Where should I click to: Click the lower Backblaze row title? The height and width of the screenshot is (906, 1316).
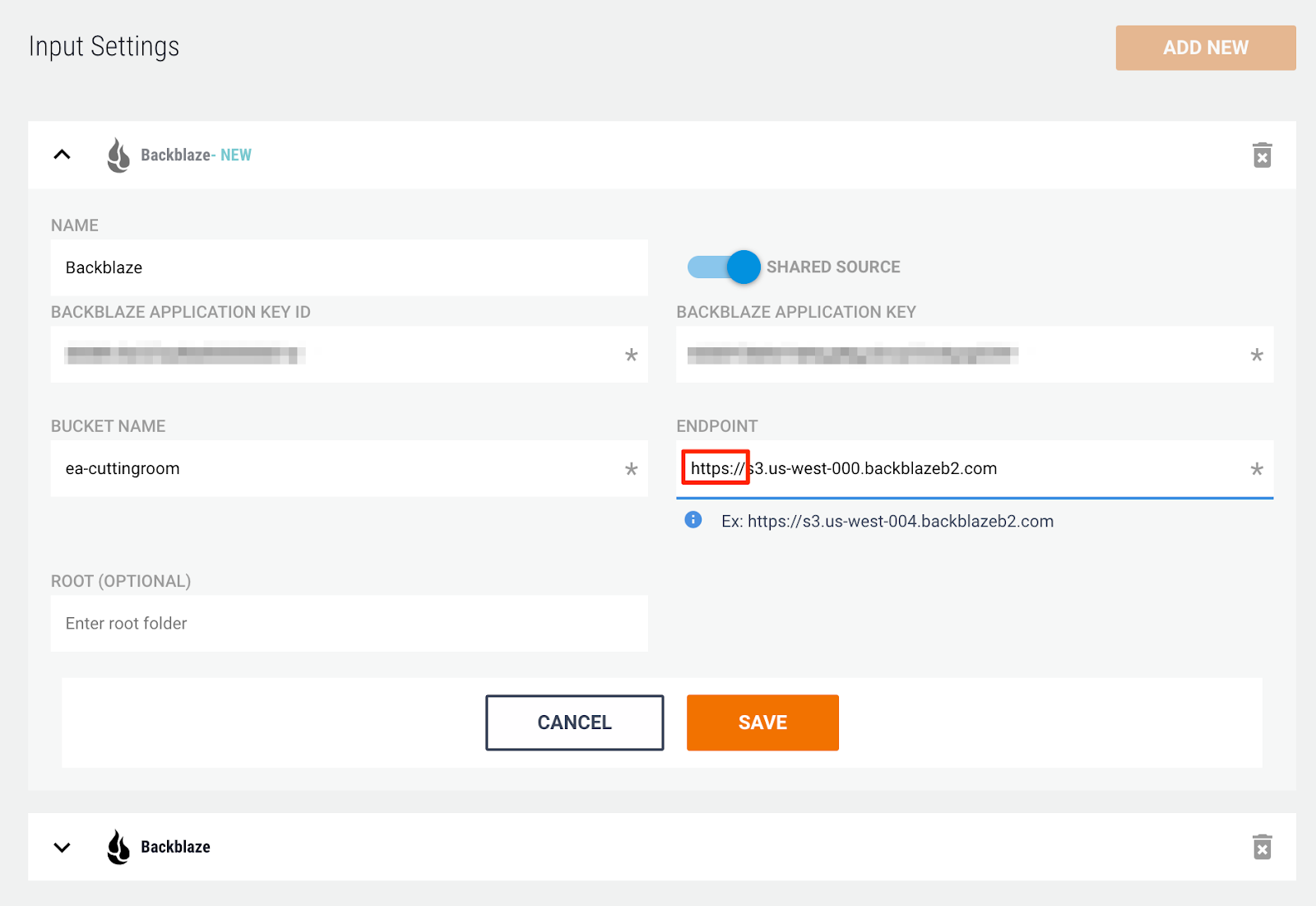175,847
